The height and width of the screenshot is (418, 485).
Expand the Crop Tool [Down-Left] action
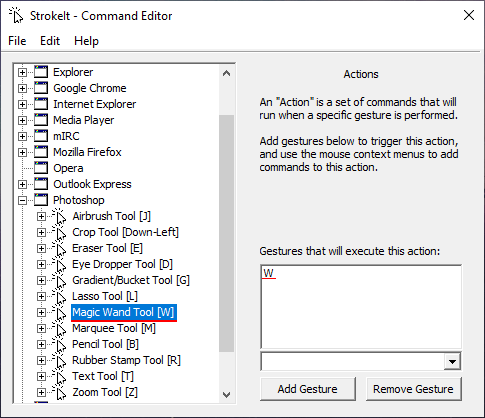point(41,232)
